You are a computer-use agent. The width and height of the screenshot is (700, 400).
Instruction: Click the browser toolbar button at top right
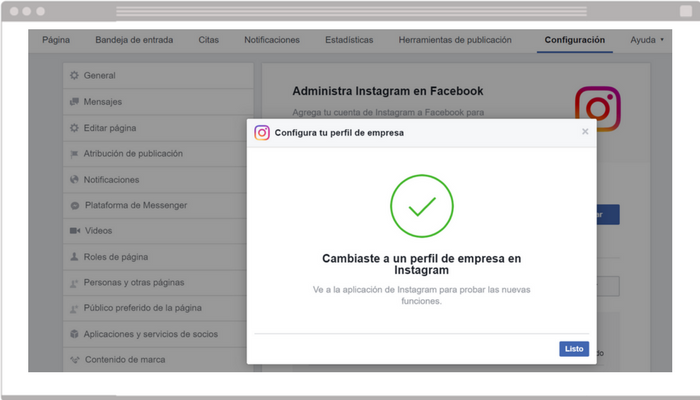[686, 11]
